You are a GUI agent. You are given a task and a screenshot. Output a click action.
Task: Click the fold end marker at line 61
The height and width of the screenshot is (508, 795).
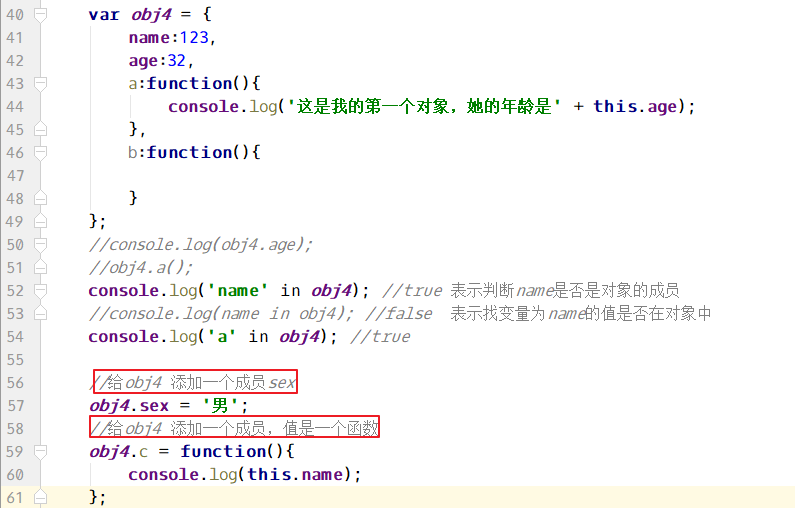tap(41, 497)
